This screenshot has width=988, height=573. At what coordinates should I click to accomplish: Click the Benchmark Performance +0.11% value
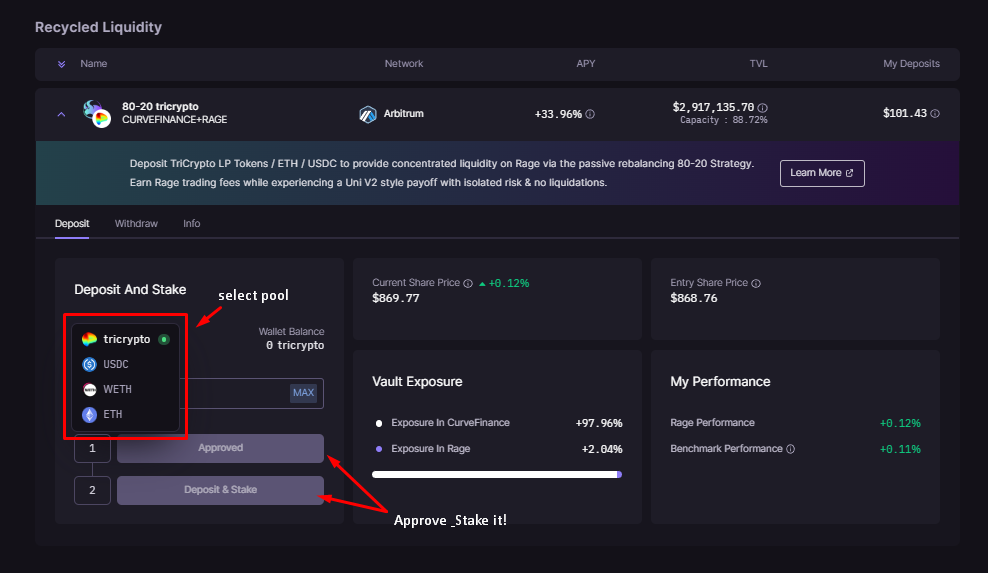point(900,449)
